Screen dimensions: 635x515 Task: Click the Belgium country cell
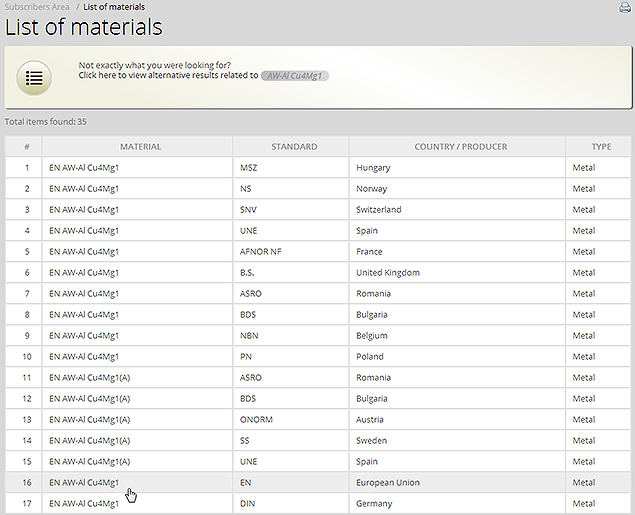click(x=457, y=336)
